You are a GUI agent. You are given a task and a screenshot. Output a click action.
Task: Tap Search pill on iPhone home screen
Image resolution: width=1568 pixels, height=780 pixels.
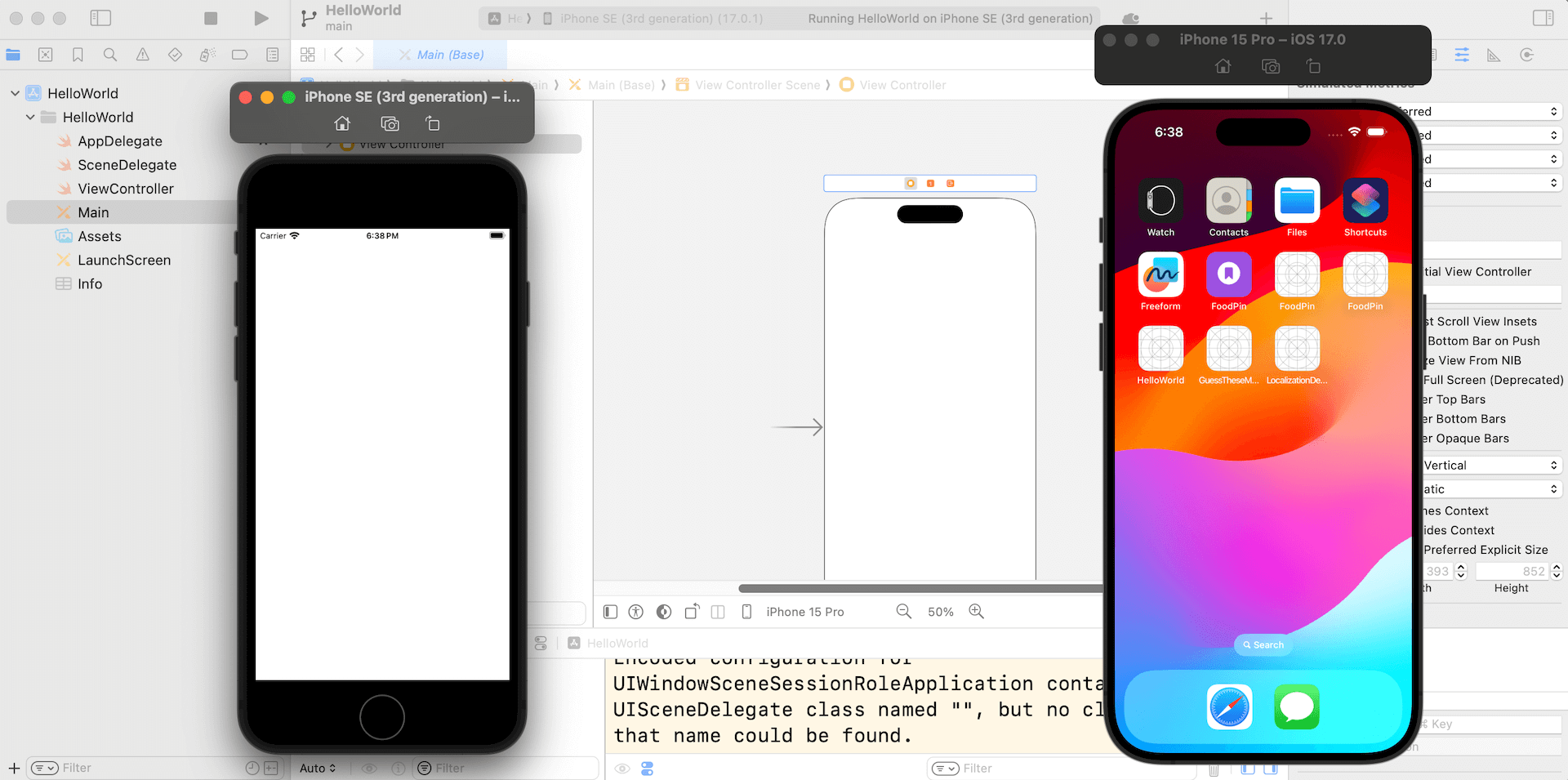[x=1263, y=644]
